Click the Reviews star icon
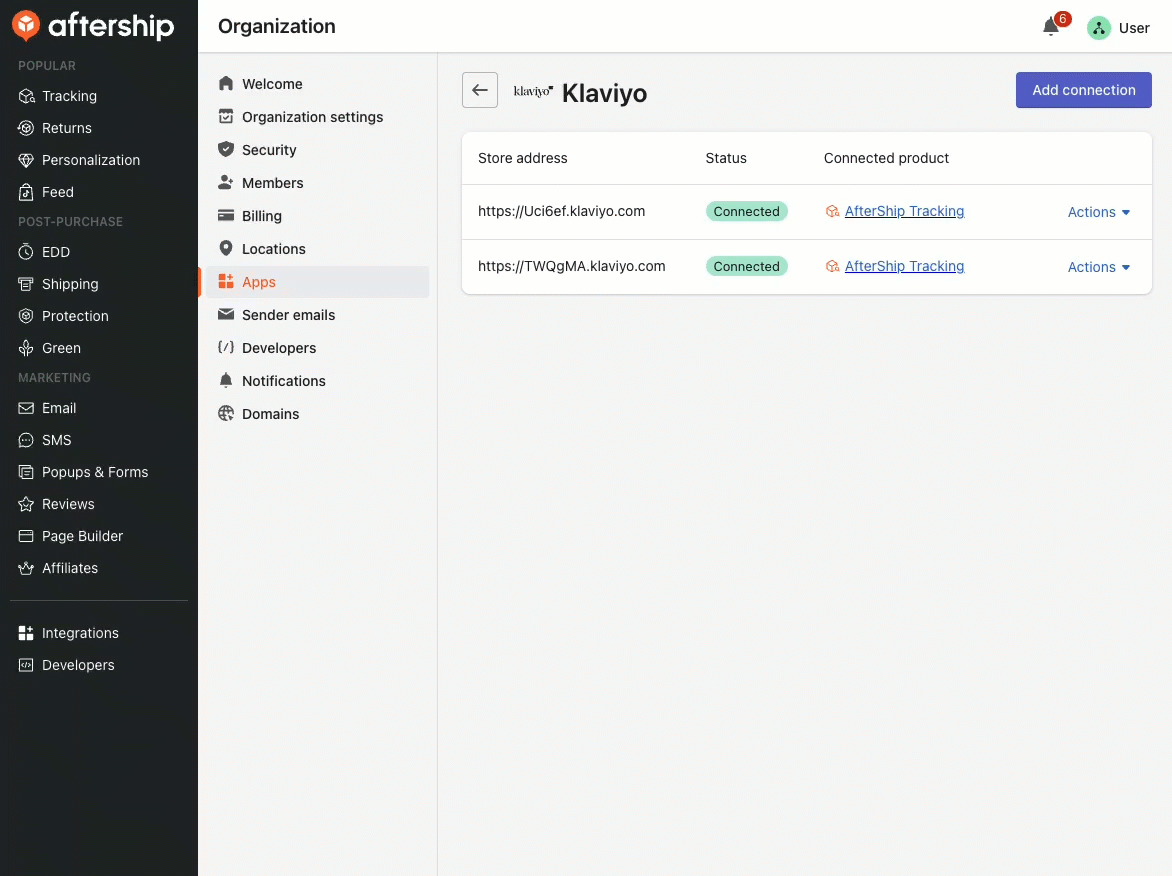1172x876 pixels. (x=26, y=505)
